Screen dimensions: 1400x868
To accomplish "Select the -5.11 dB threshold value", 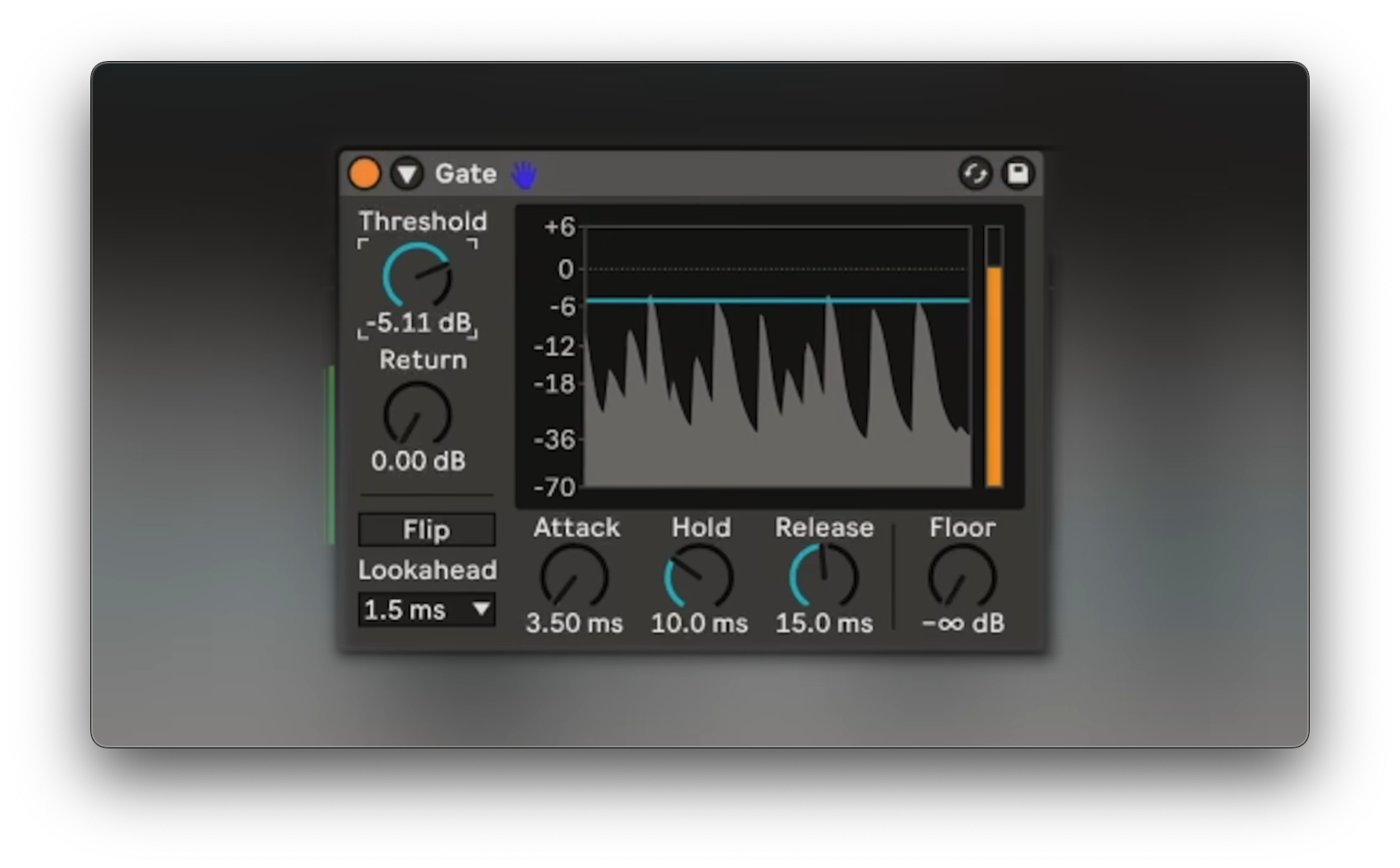I will 418,323.
